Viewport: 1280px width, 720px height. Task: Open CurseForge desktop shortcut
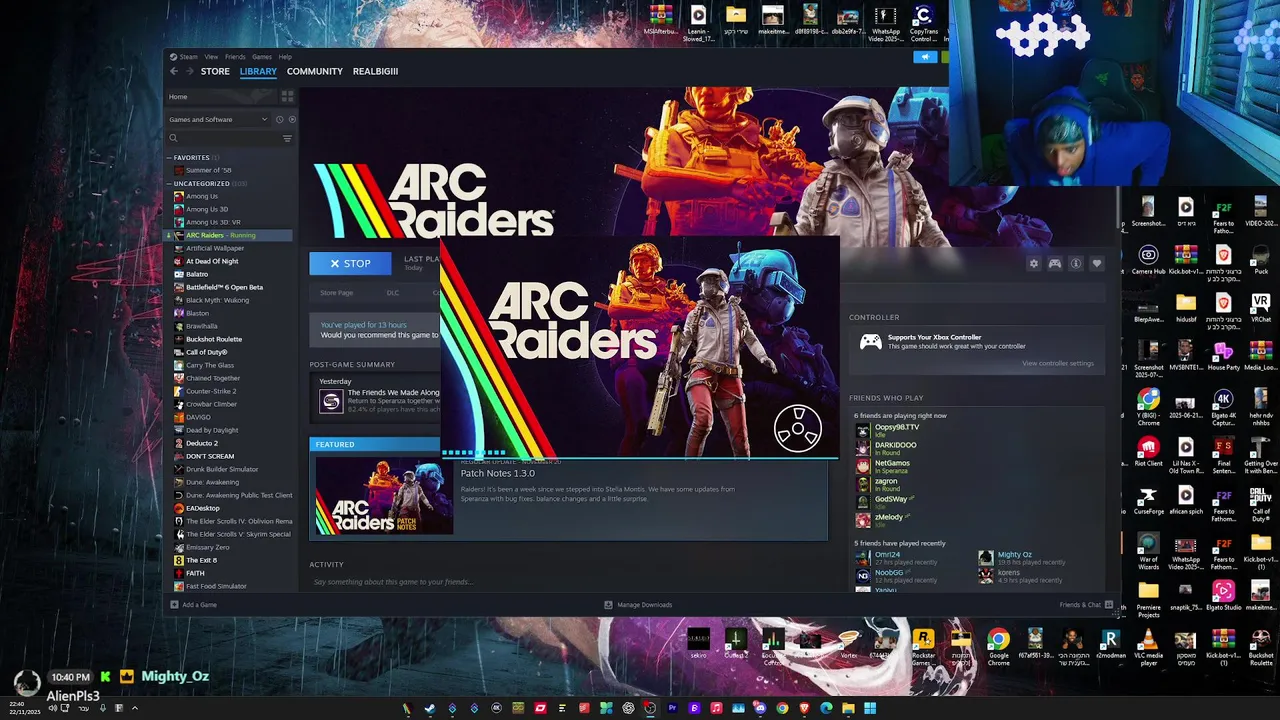point(1148,499)
